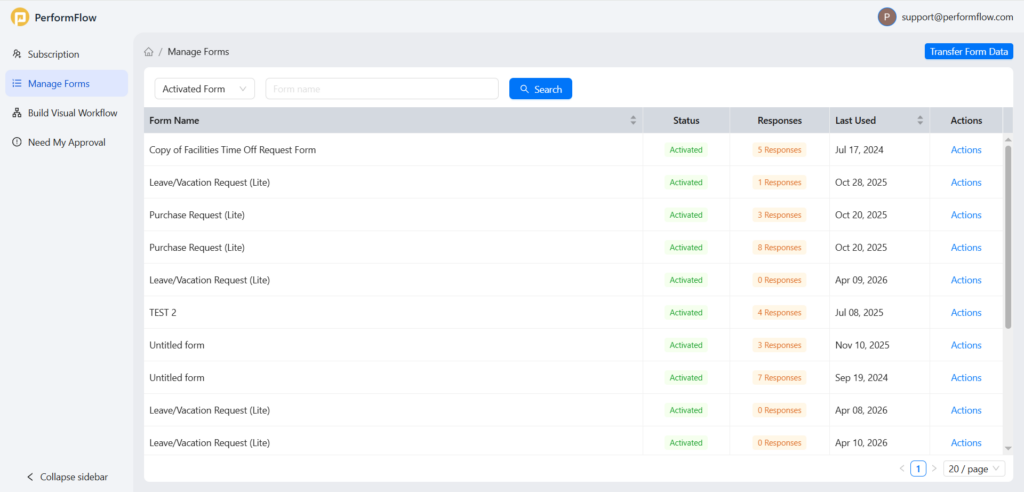Viewport: 1024px width, 492px height.
Task: Click the Collapse sidebar label
Action: point(74,477)
